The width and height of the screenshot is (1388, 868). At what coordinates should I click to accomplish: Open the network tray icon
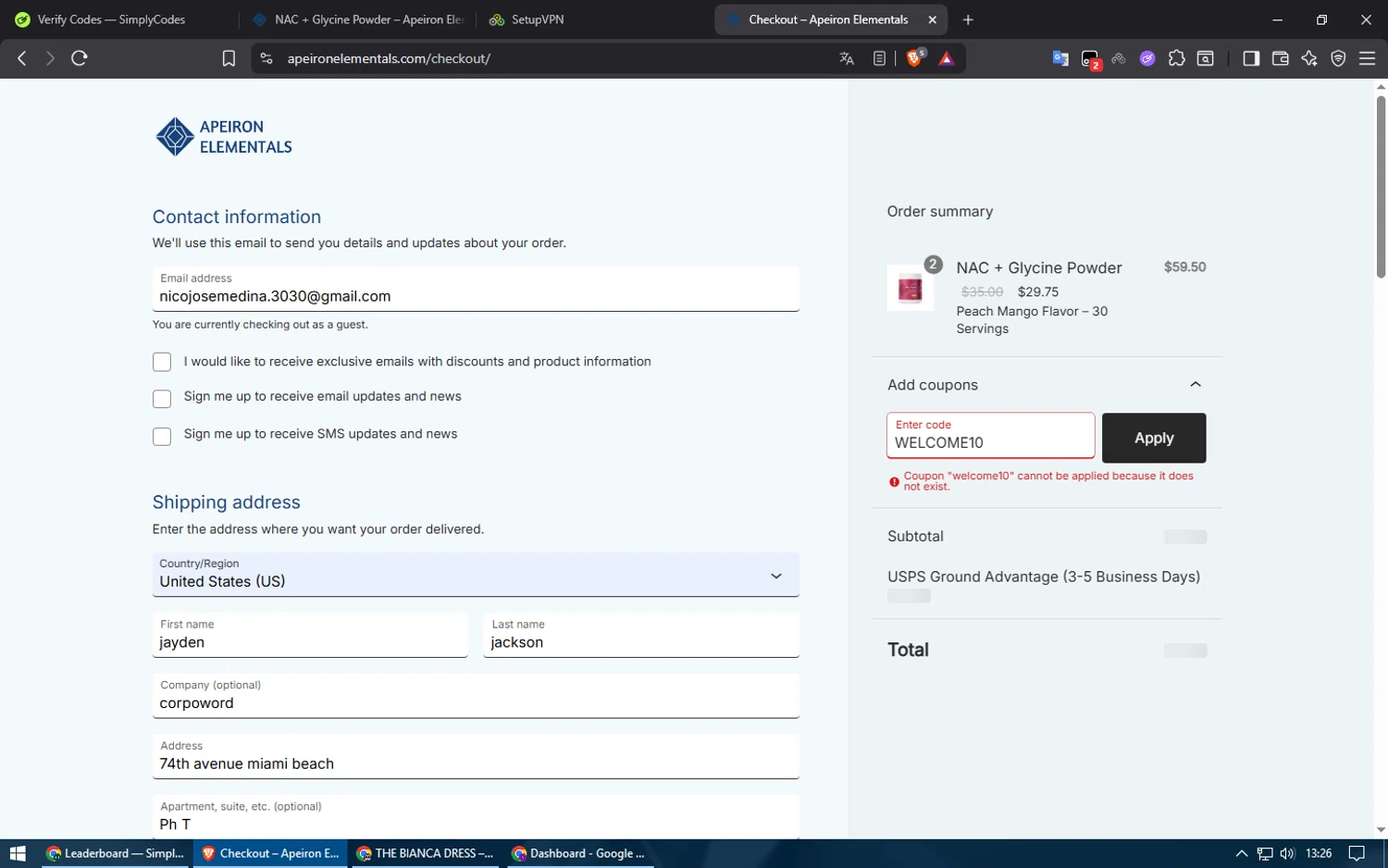click(1265, 853)
